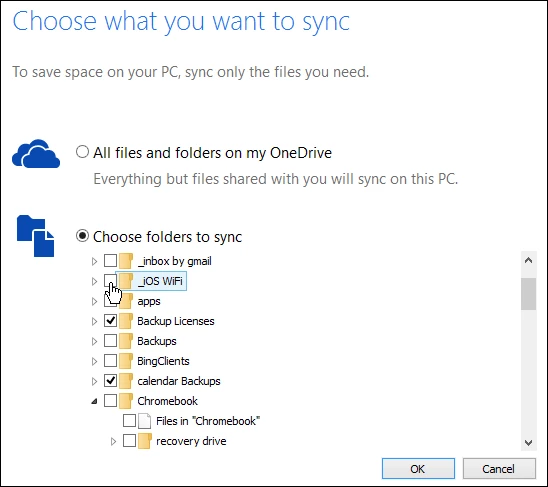
Task: Click the OneDrive cloud icon
Action: click(36, 154)
